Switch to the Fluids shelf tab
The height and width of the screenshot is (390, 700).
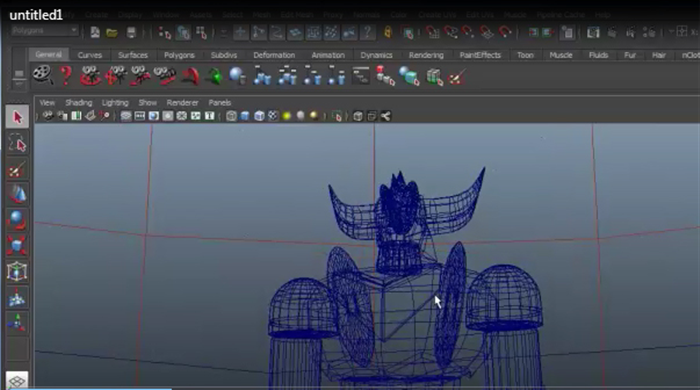click(598, 55)
